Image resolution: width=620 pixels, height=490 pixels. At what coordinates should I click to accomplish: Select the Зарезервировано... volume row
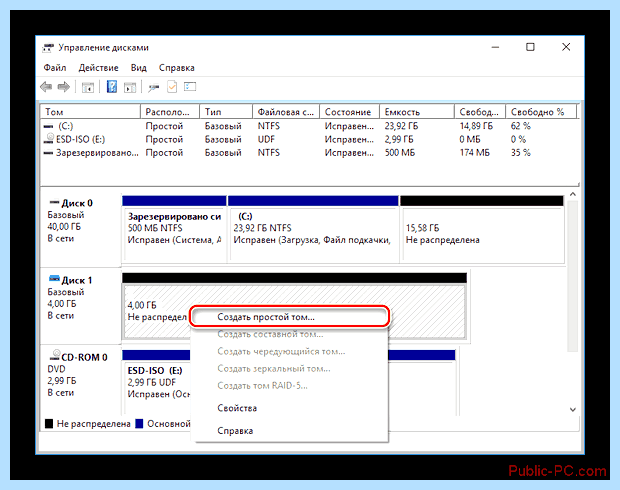310,153
